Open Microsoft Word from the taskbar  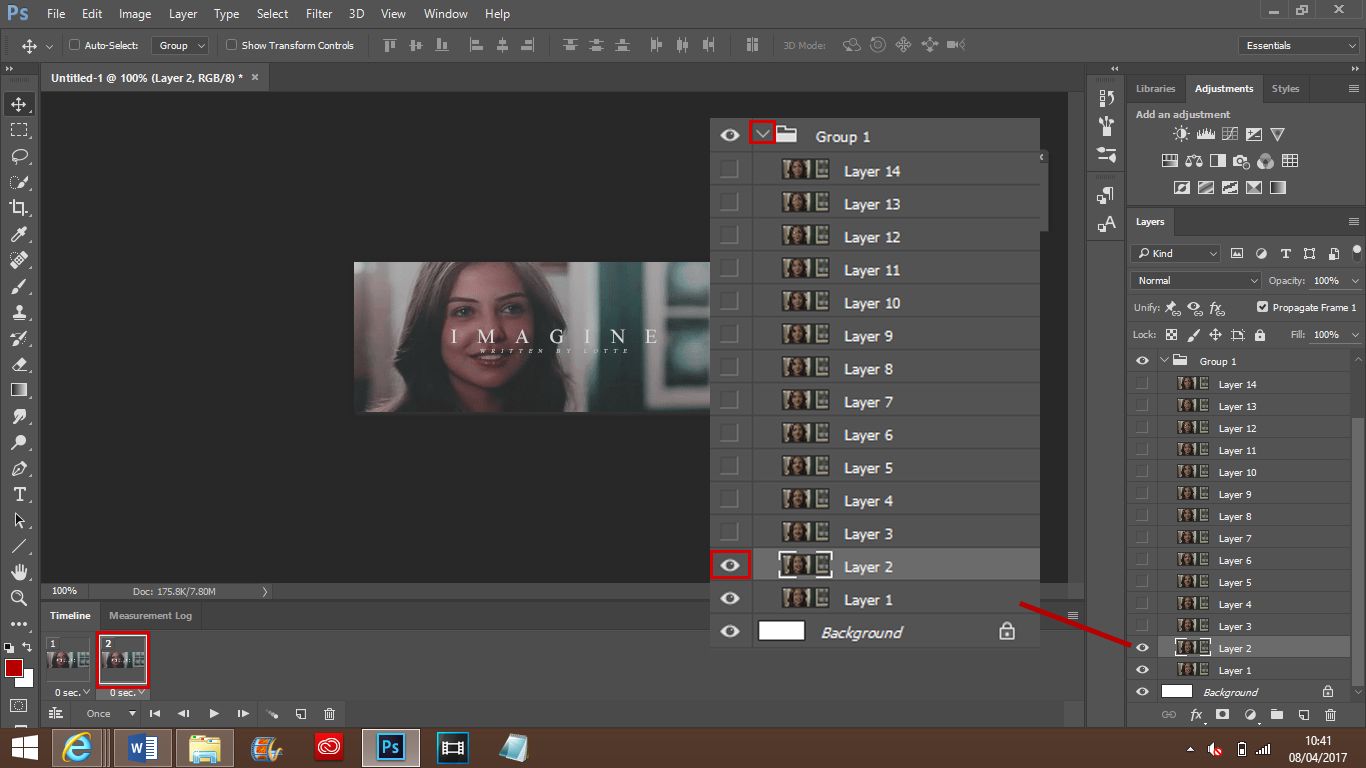tap(143, 747)
